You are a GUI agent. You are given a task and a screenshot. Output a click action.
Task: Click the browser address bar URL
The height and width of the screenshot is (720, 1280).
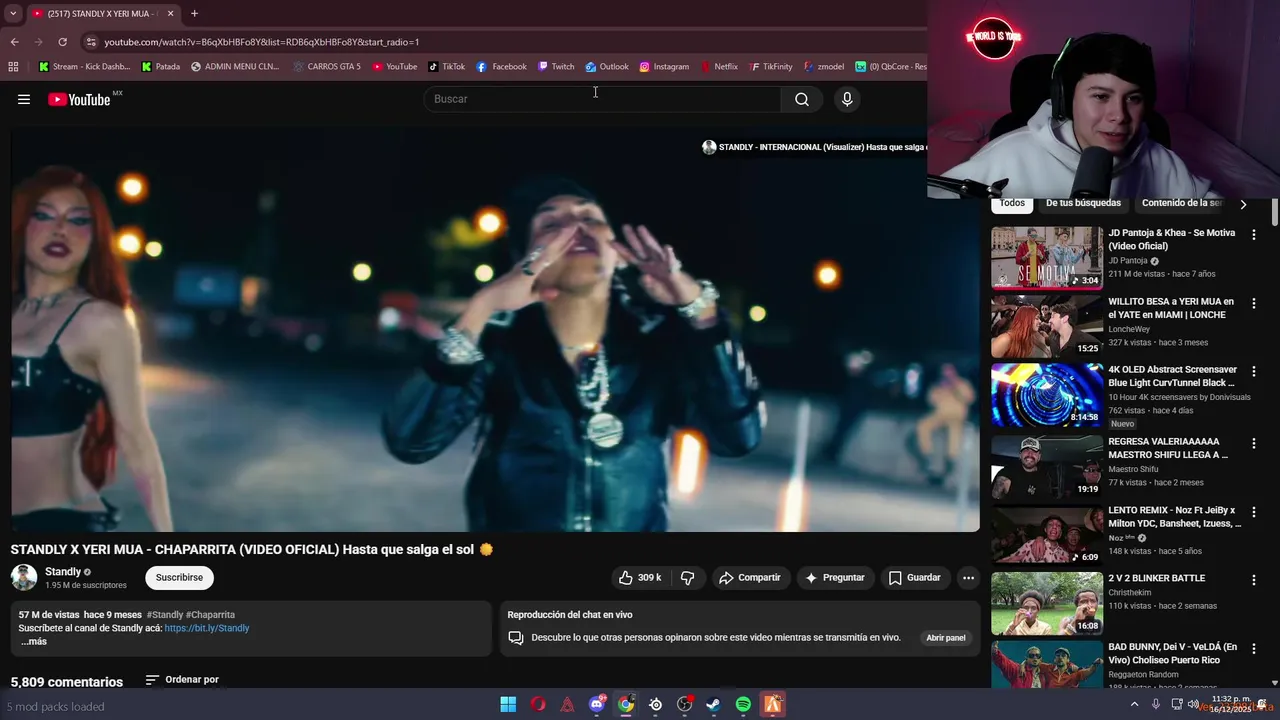pos(262,42)
